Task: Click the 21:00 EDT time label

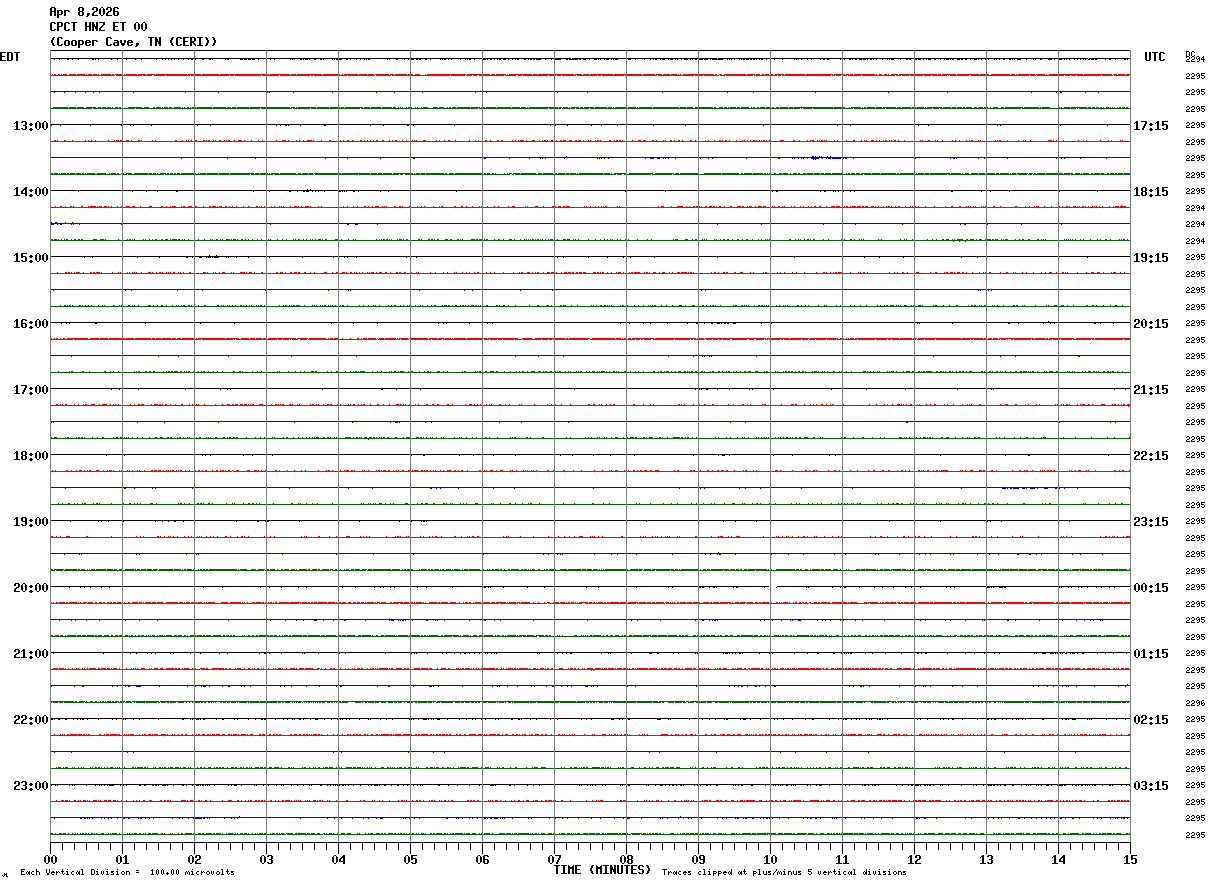Action: click(x=31, y=654)
